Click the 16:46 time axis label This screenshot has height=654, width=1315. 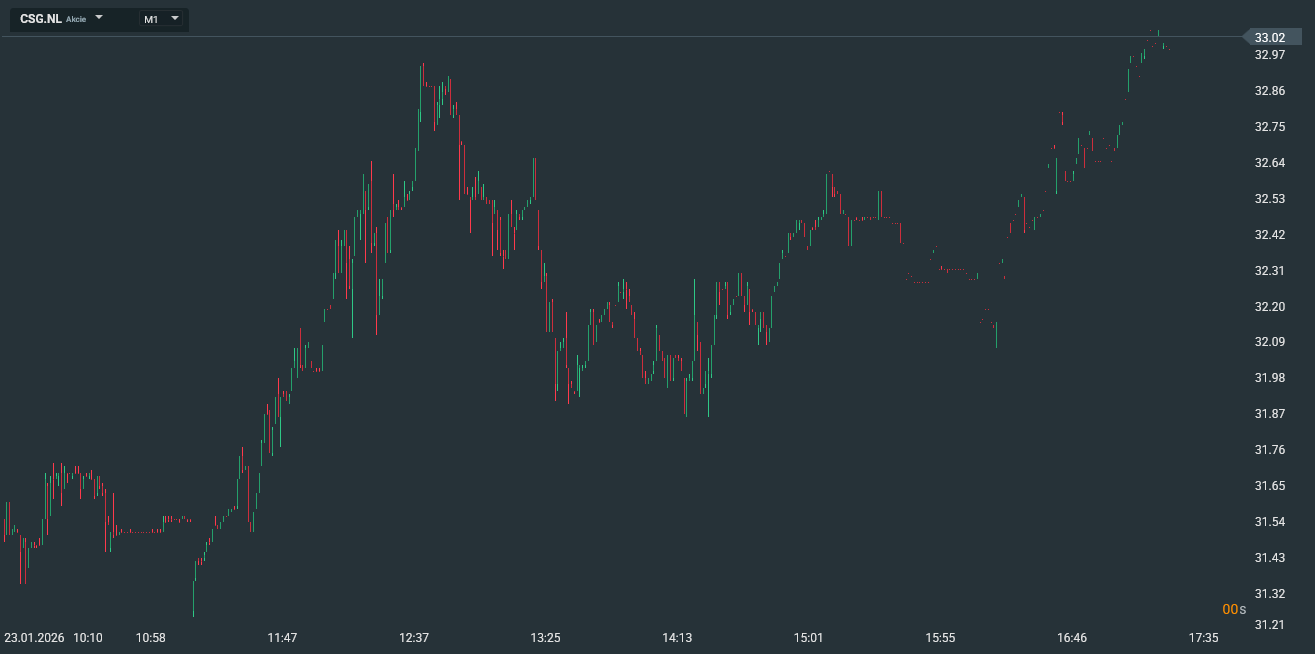coord(1071,638)
